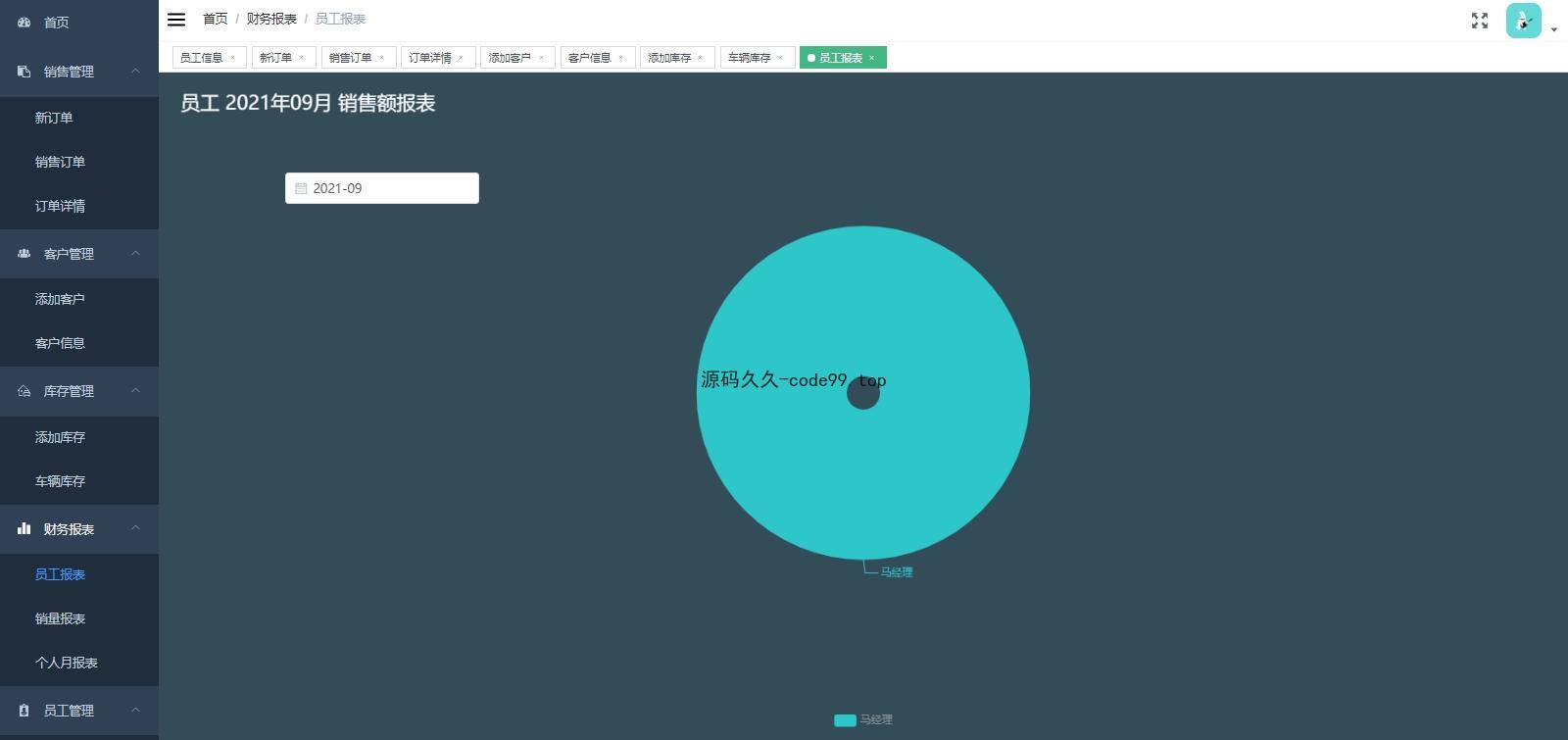Open 客户信息 in the sidebar

click(79, 343)
